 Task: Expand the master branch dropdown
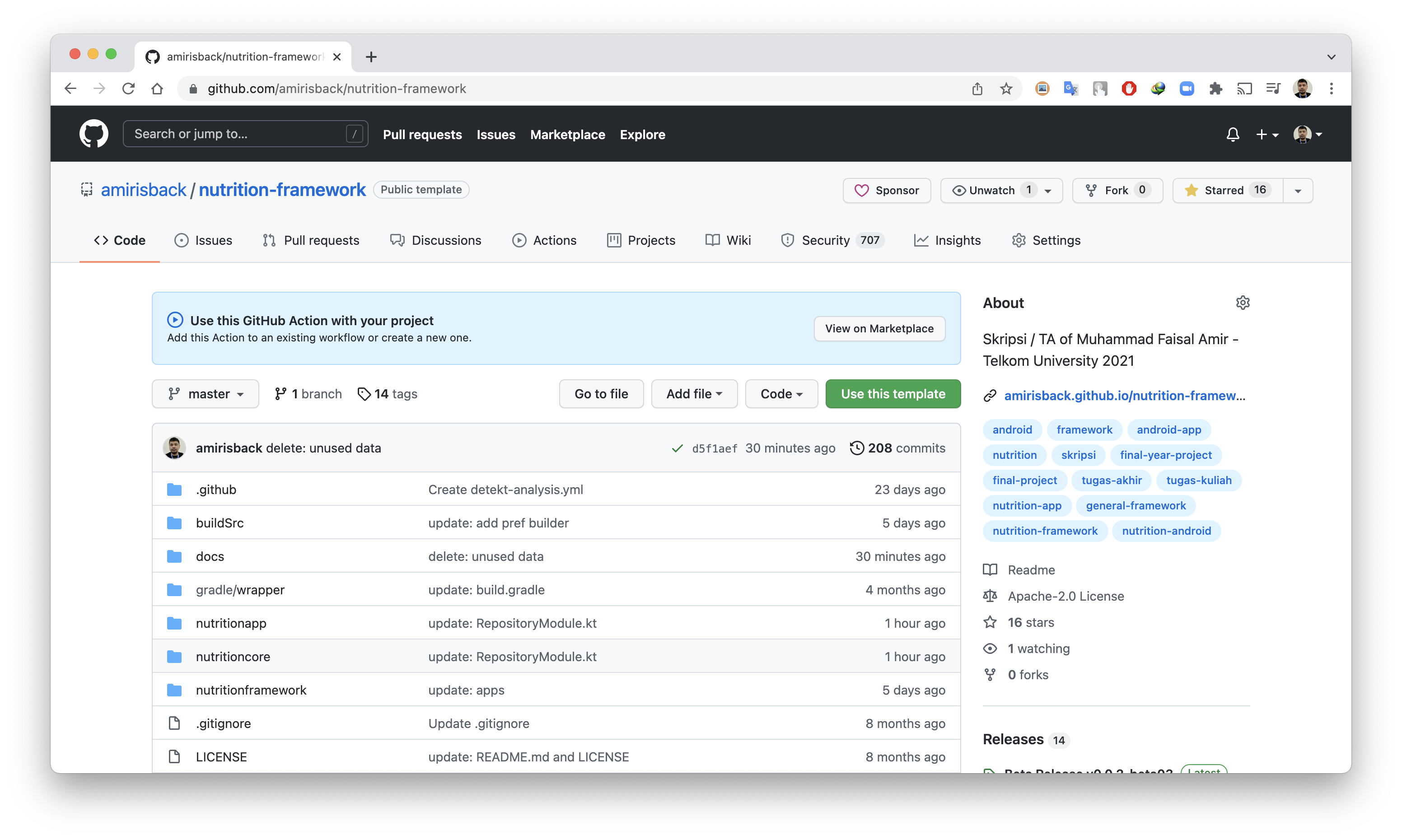[x=206, y=394]
